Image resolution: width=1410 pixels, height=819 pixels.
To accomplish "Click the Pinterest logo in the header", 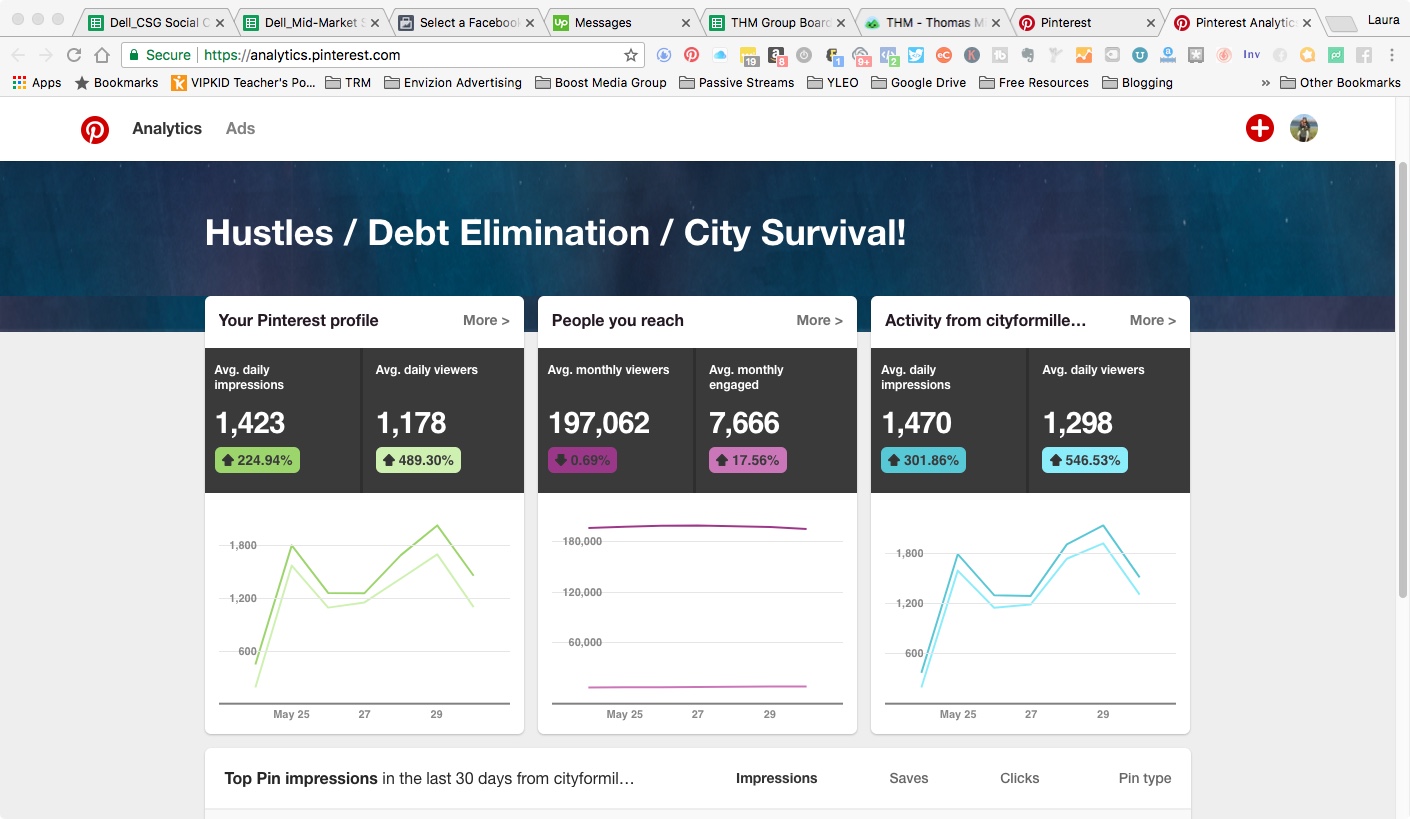I will click(95, 129).
